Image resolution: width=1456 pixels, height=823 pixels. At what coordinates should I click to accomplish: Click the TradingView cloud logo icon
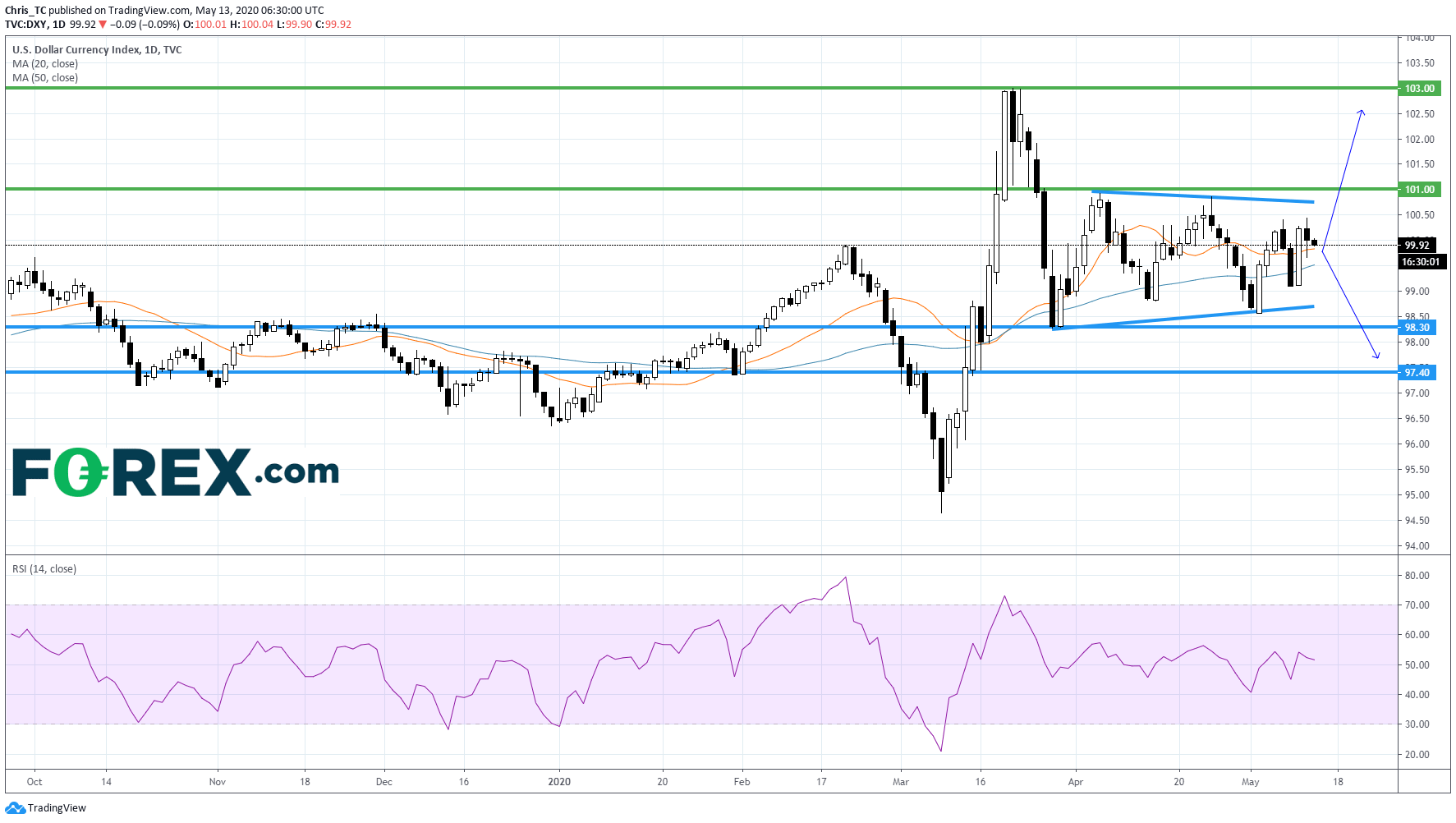(15, 808)
